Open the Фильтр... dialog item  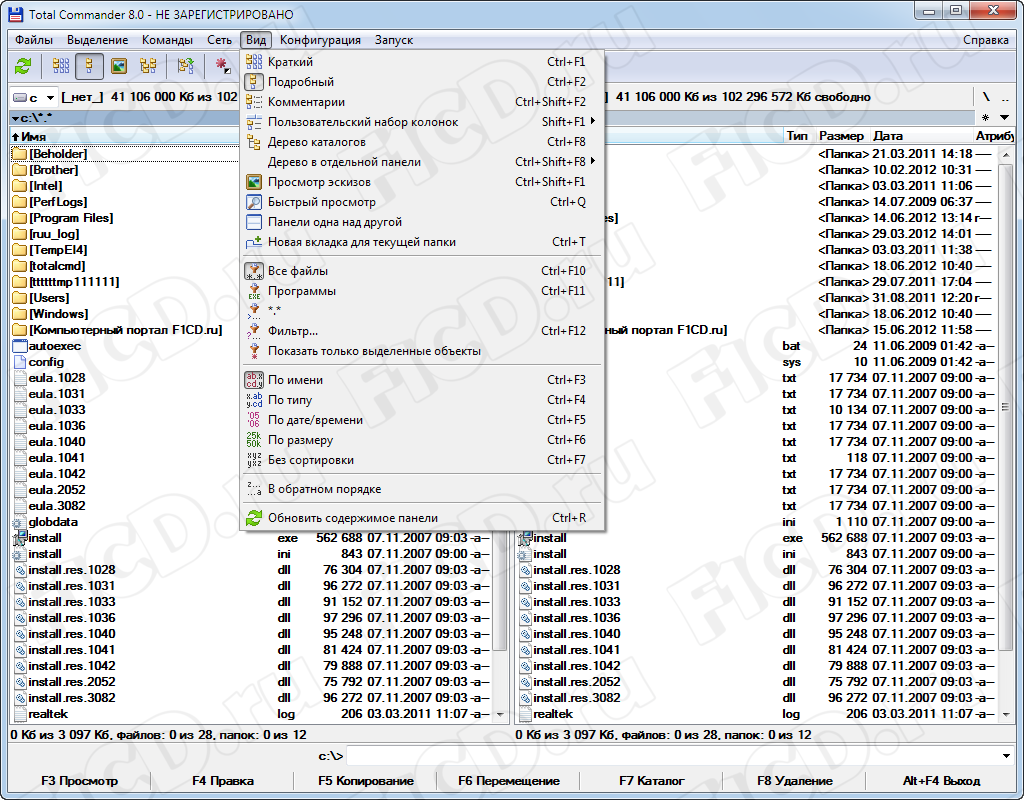pos(422,331)
